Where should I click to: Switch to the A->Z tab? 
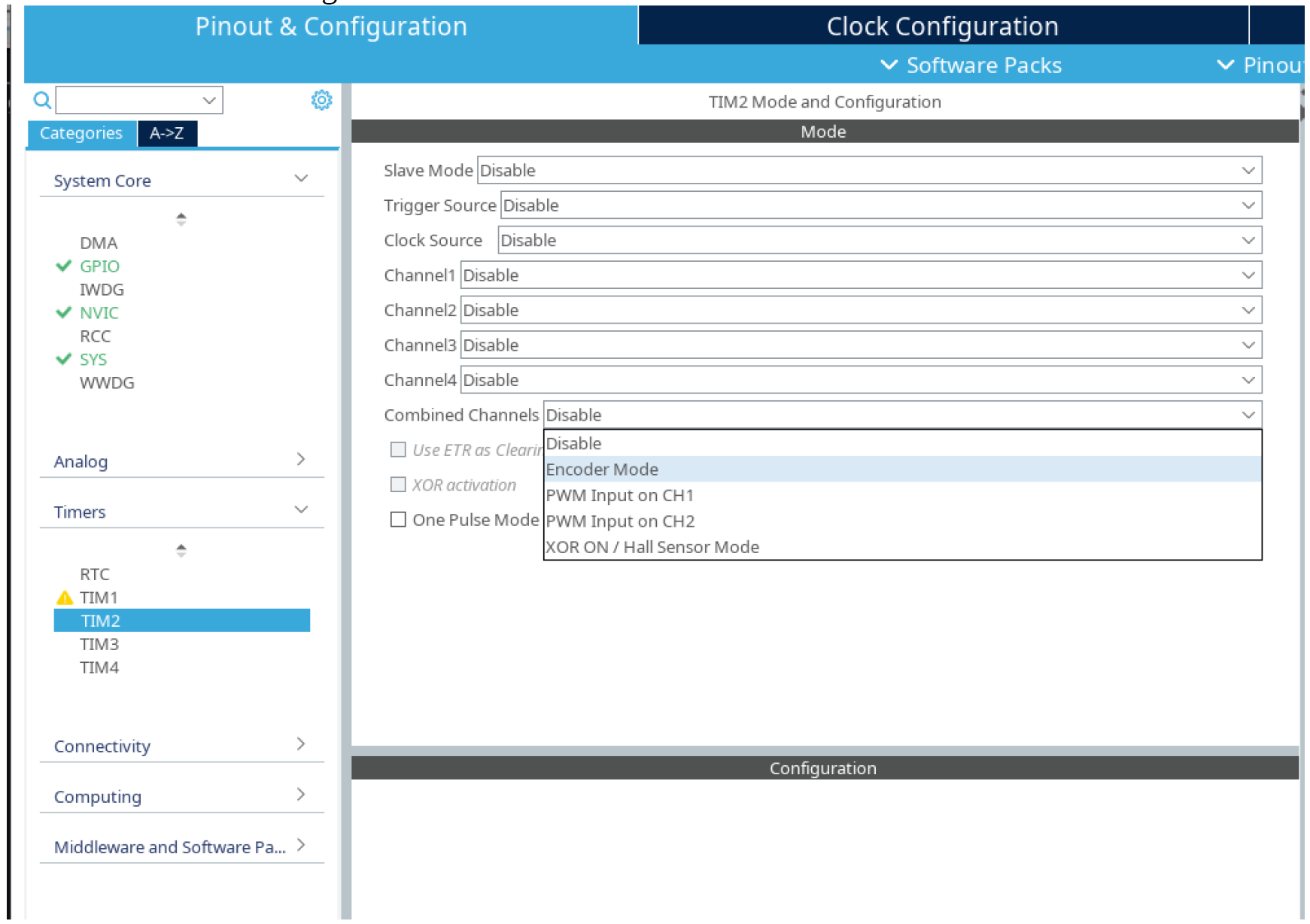tap(167, 133)
